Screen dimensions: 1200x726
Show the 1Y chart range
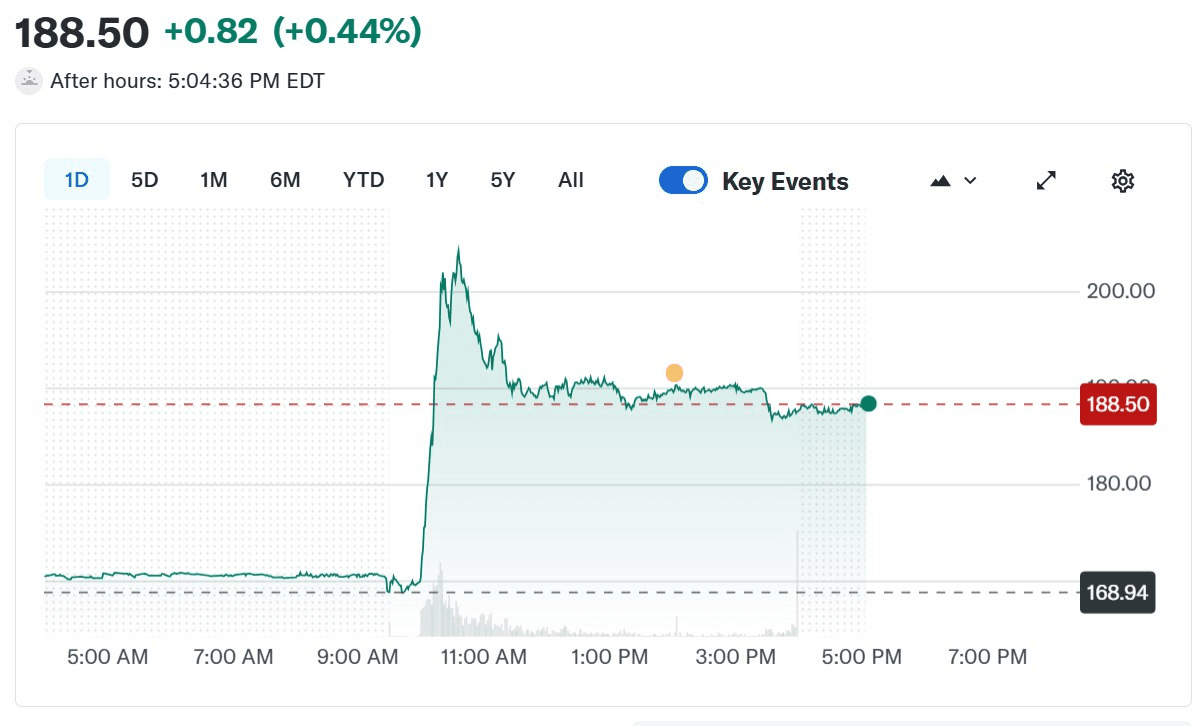tap(437, 180)
